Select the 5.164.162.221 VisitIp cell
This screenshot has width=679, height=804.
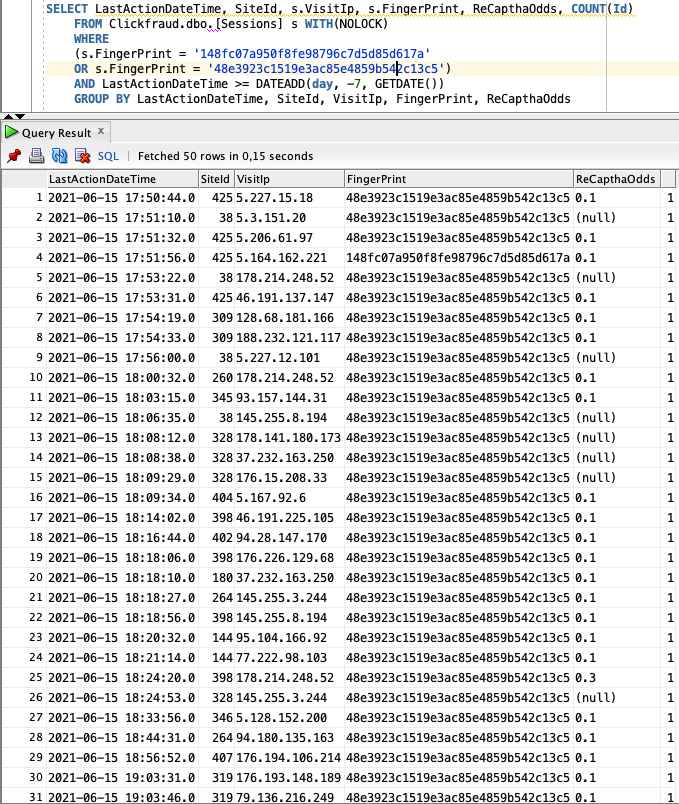point(289,258)
